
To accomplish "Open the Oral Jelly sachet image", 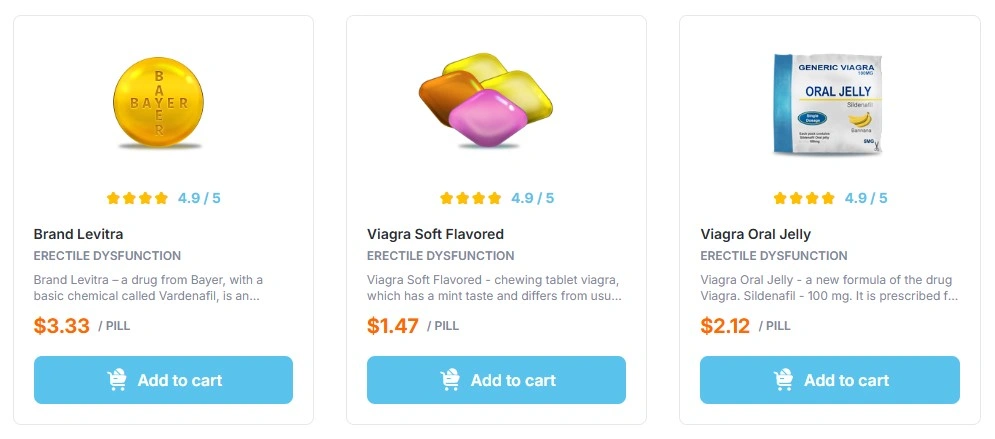I will [x=829, y=105].
